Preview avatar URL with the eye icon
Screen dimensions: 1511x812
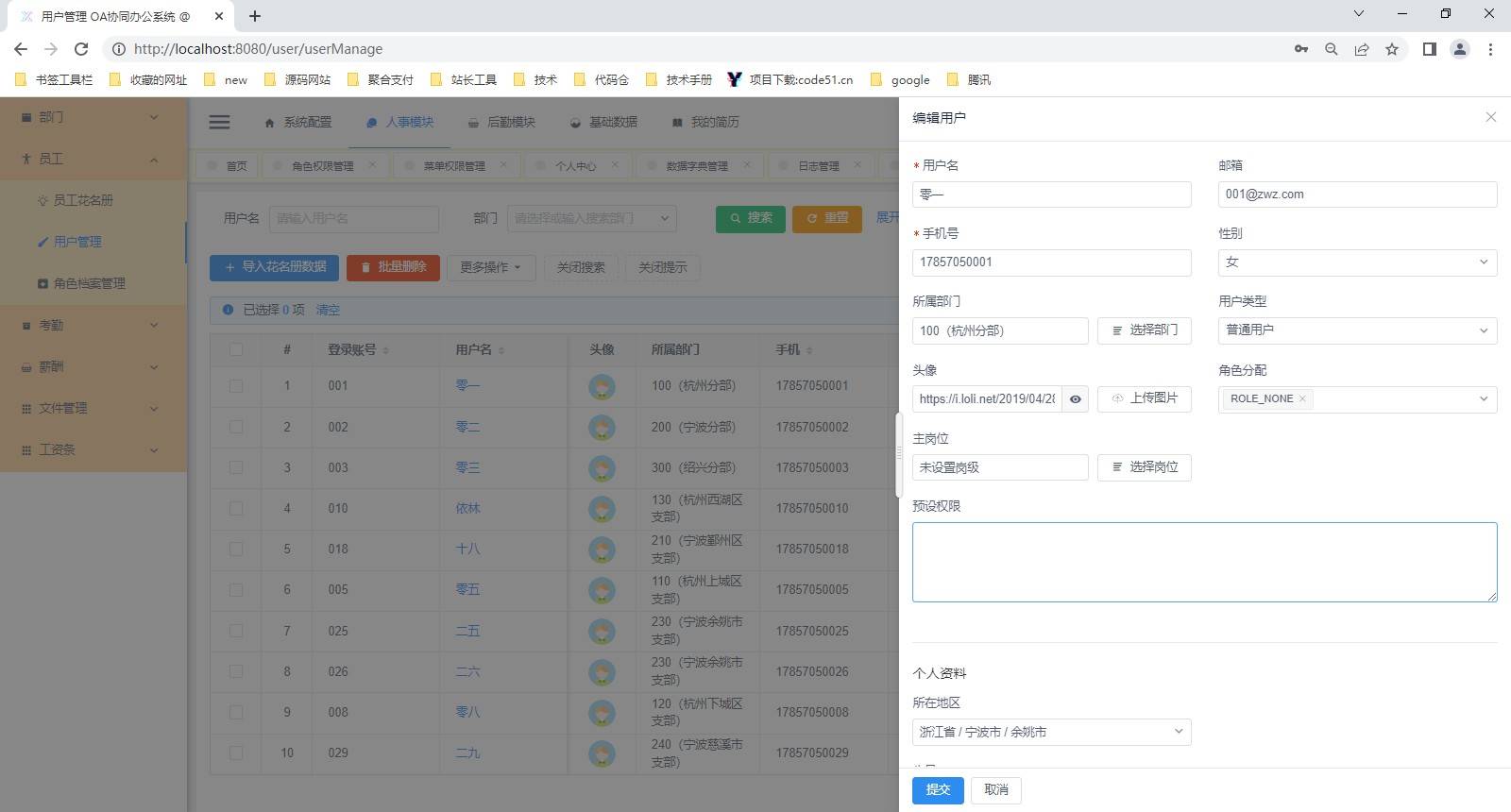point(1075,399)
